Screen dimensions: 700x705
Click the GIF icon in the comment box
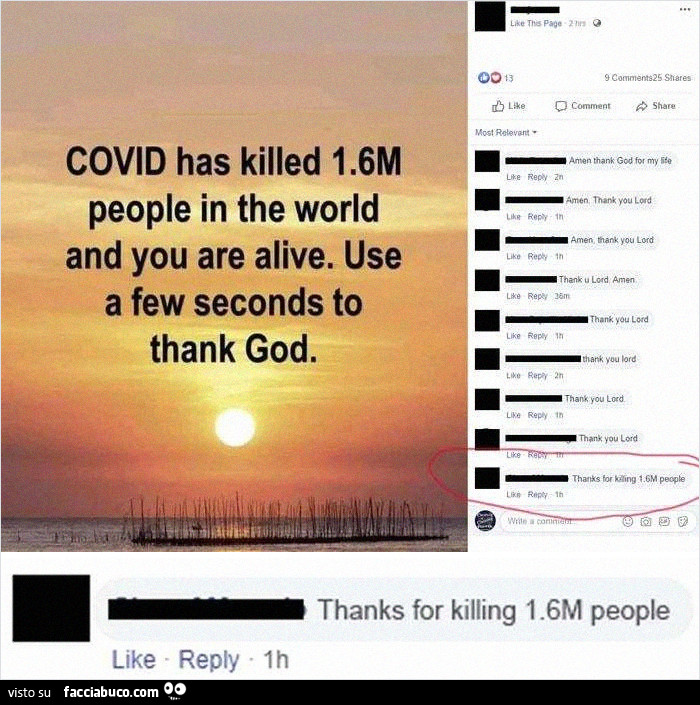[x=664, y=521]
